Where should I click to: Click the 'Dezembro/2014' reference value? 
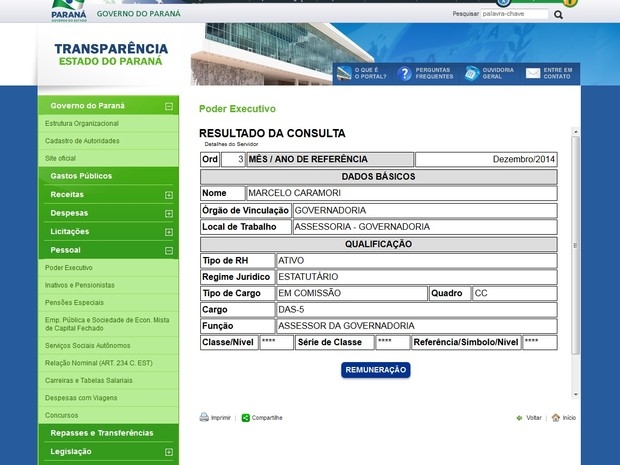pos(524,159)
